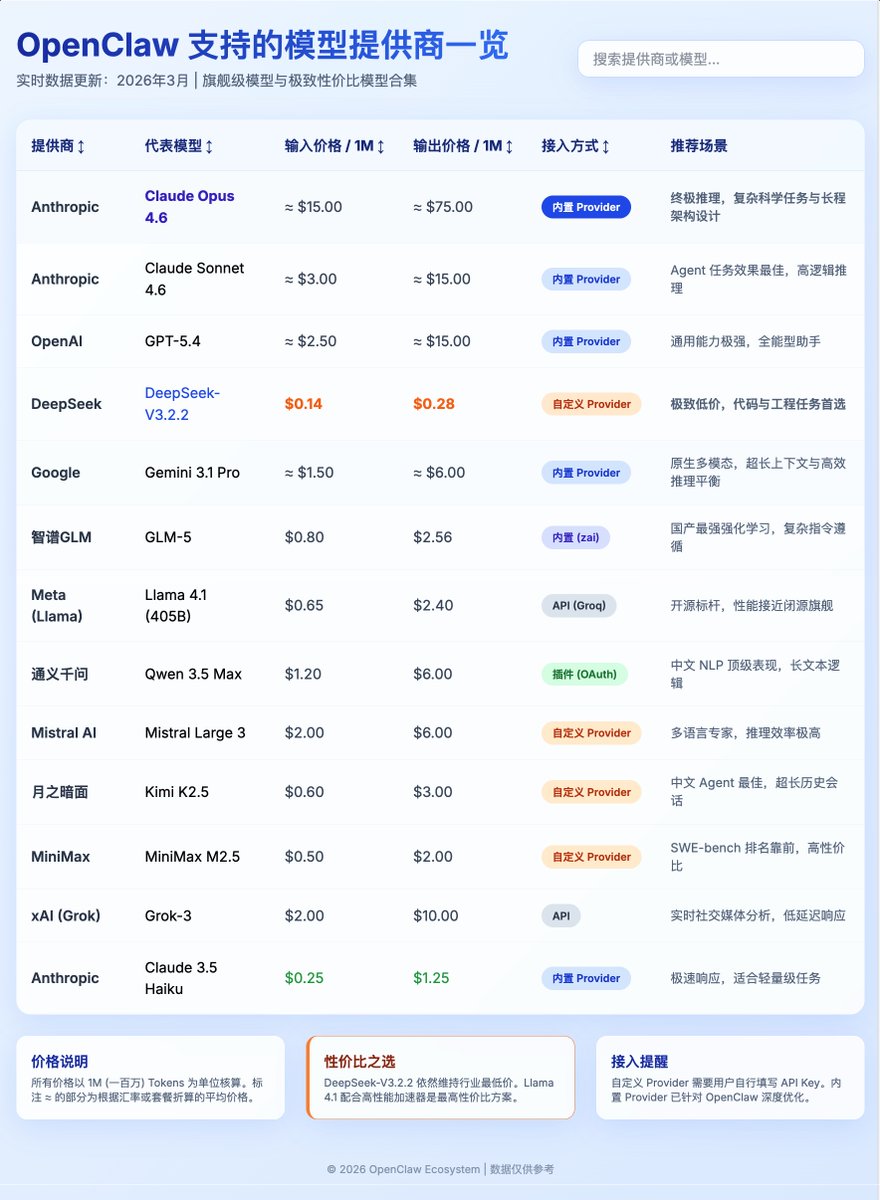Click Claude Opus 4.6 model name
The height and width of the screenshot is (1200, 880).
click(190, 207)
